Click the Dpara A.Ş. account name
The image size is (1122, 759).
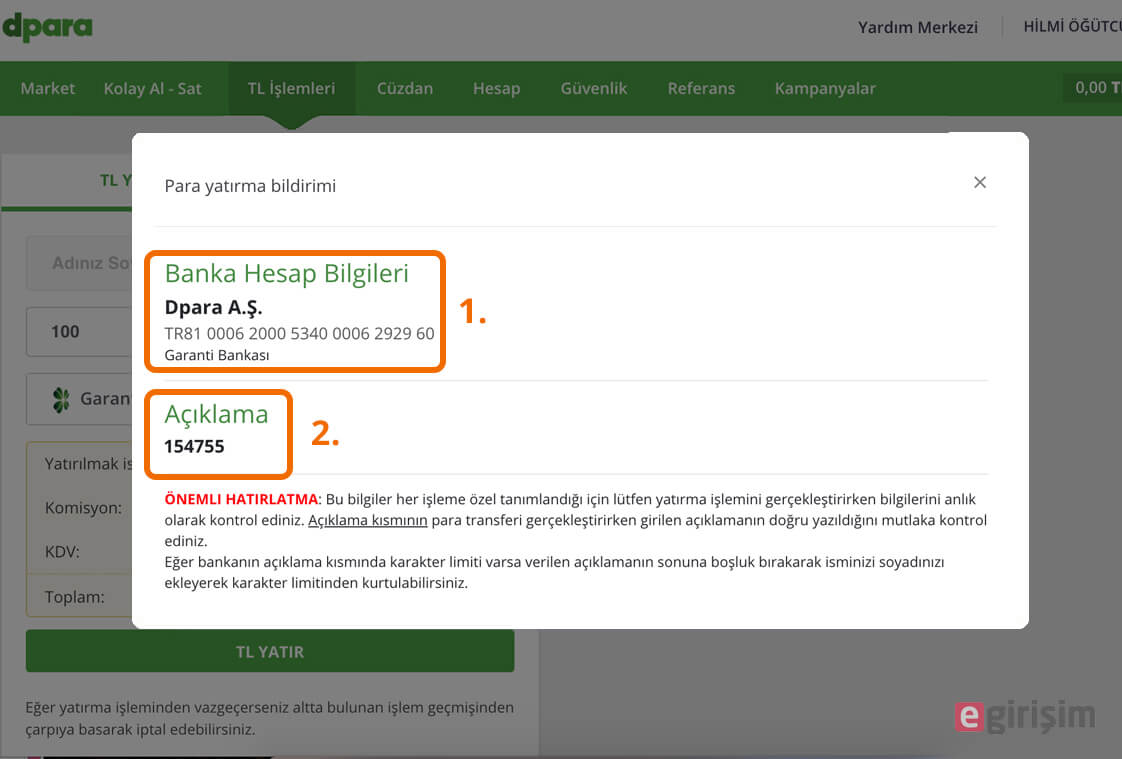[x=213, y=307]
